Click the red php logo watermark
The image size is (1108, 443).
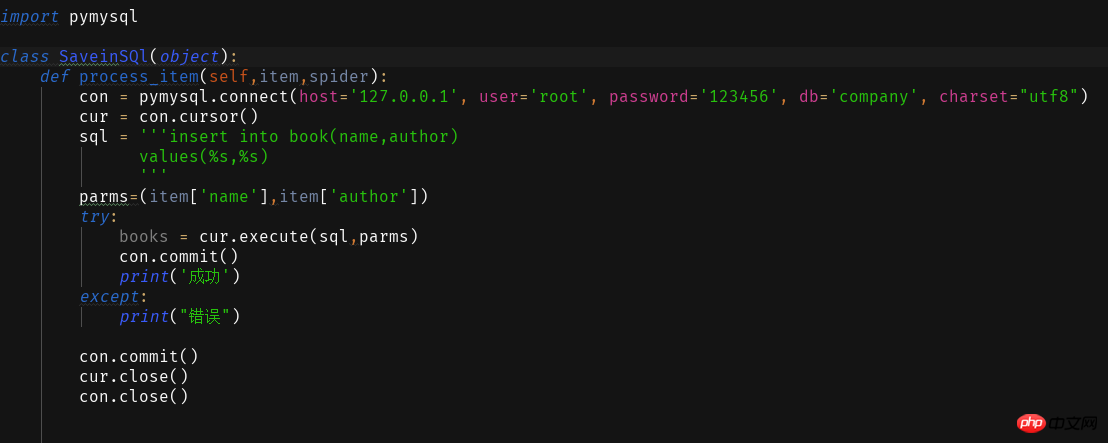coord(1031,422)
